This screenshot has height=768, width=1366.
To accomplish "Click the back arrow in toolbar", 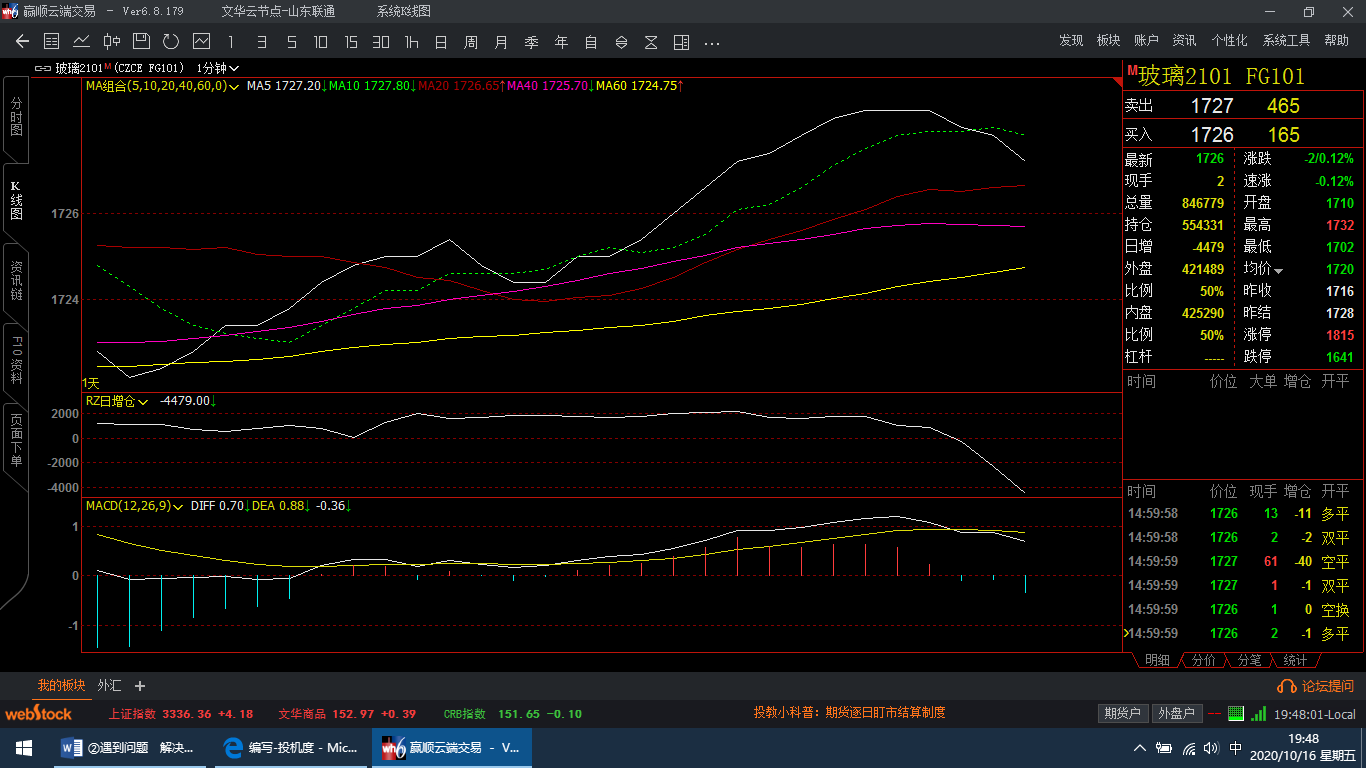I will click(22, 42).
